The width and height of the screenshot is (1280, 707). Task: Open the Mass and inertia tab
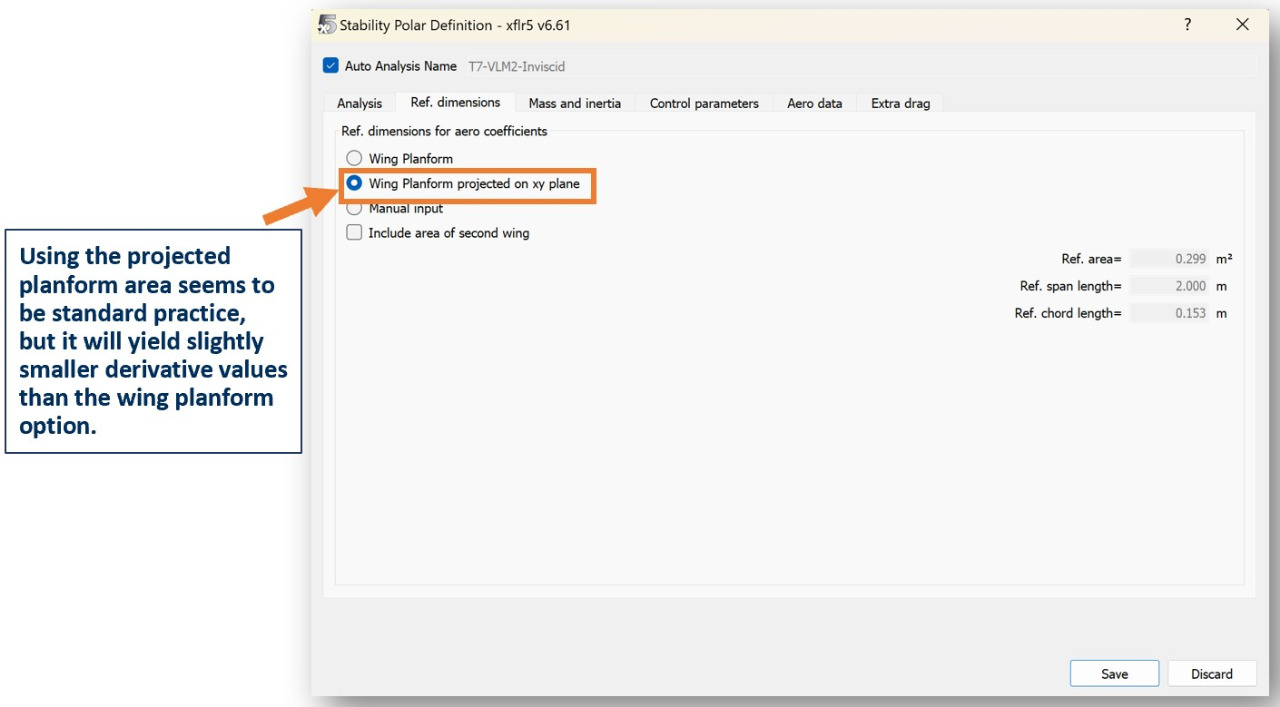pos(574,103)
